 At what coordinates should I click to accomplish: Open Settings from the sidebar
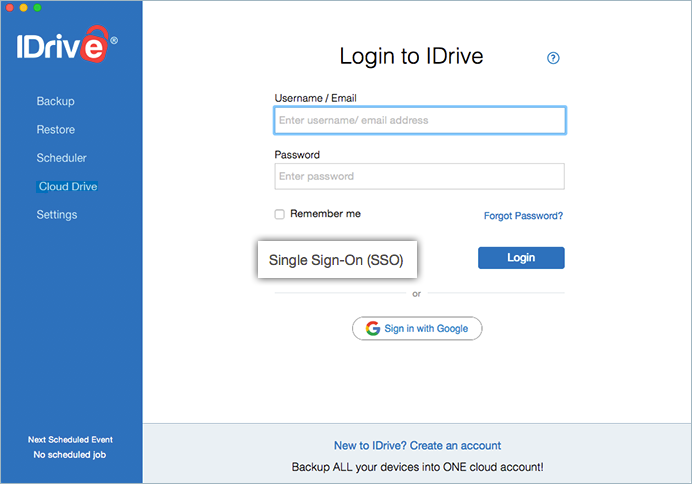point(56,215)
